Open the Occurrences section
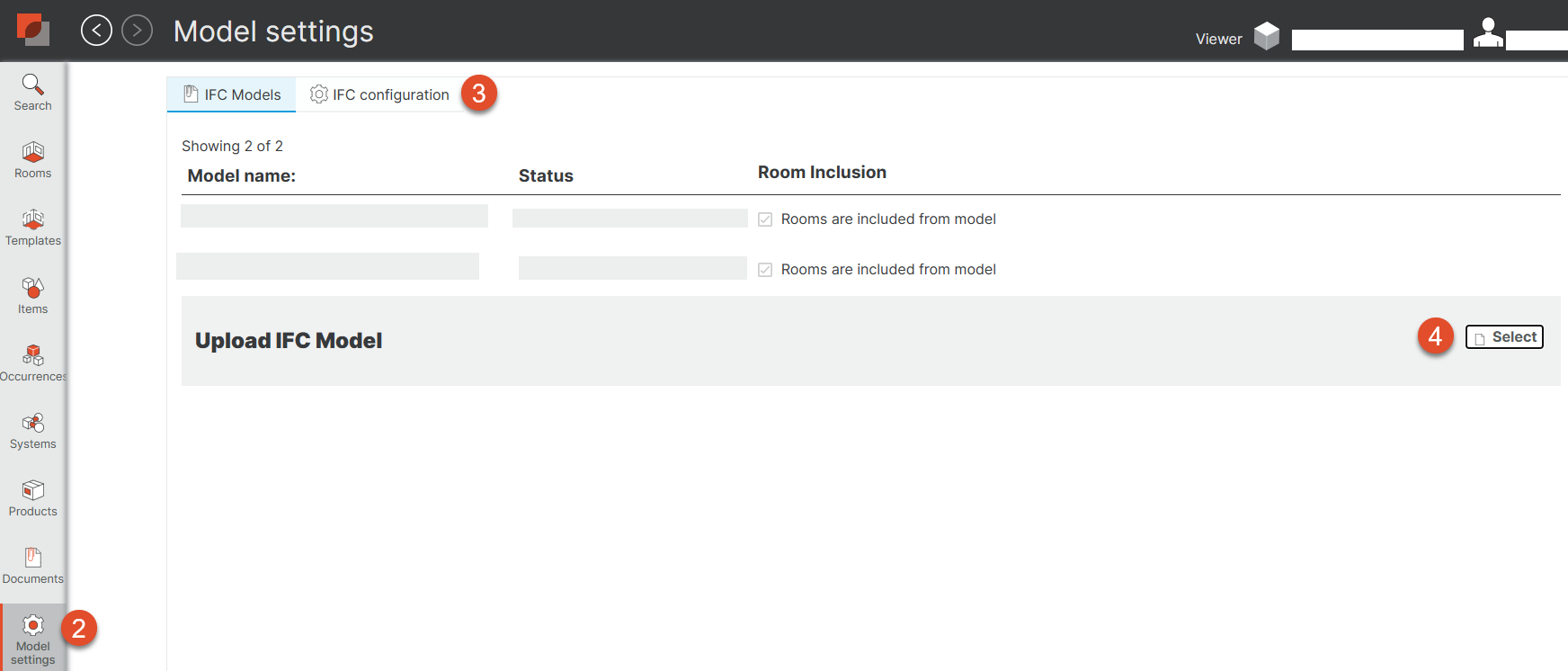Screen dimensions: 1568x671 (x=32, y=363)
